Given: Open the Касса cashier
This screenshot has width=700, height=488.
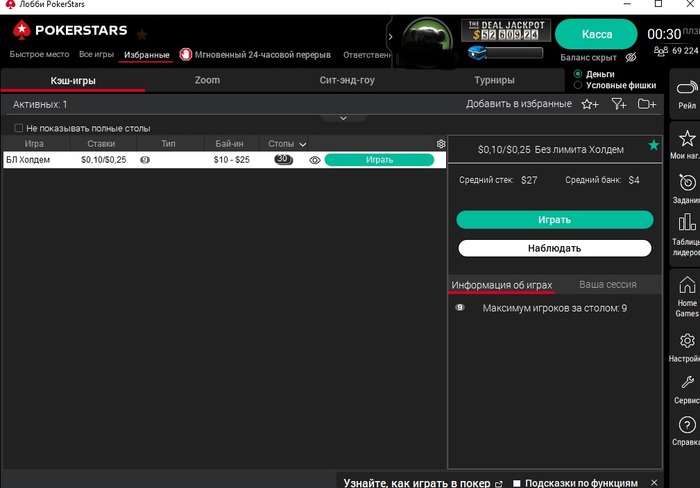Looking at the screenshot, I should click(596, 34).
